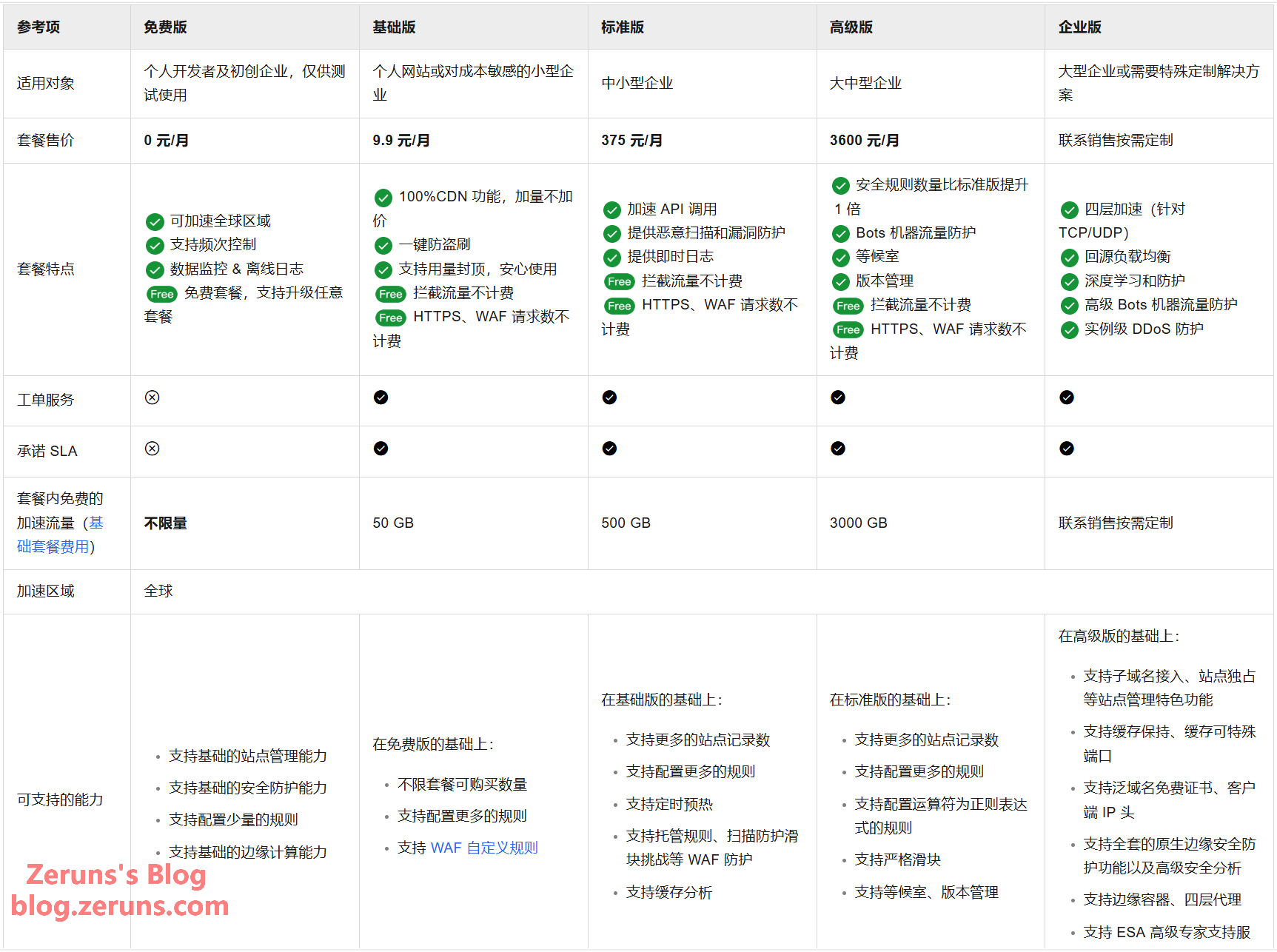
Task: Click the green check beside 一键防盗刷
Action: tap(383, 245)
